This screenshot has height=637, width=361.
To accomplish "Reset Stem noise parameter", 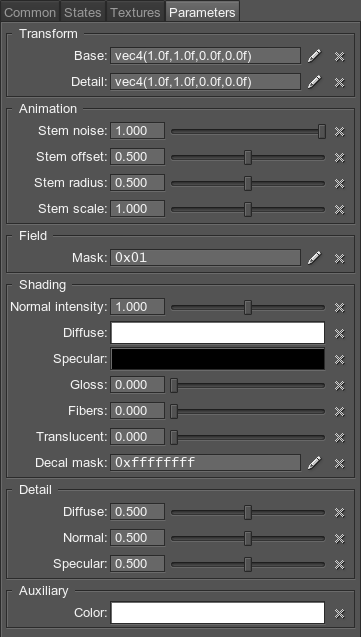I will [x=339, y=131].
